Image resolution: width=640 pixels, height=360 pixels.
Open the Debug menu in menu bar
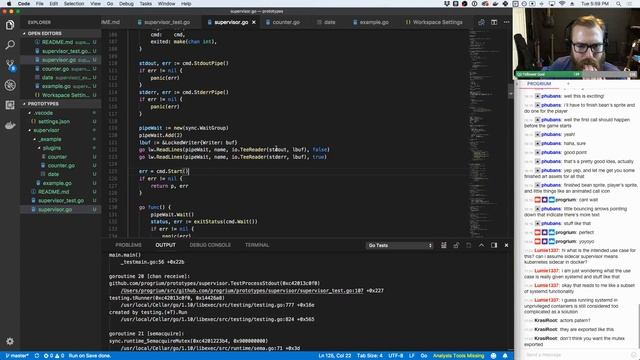tap(126, 3)
